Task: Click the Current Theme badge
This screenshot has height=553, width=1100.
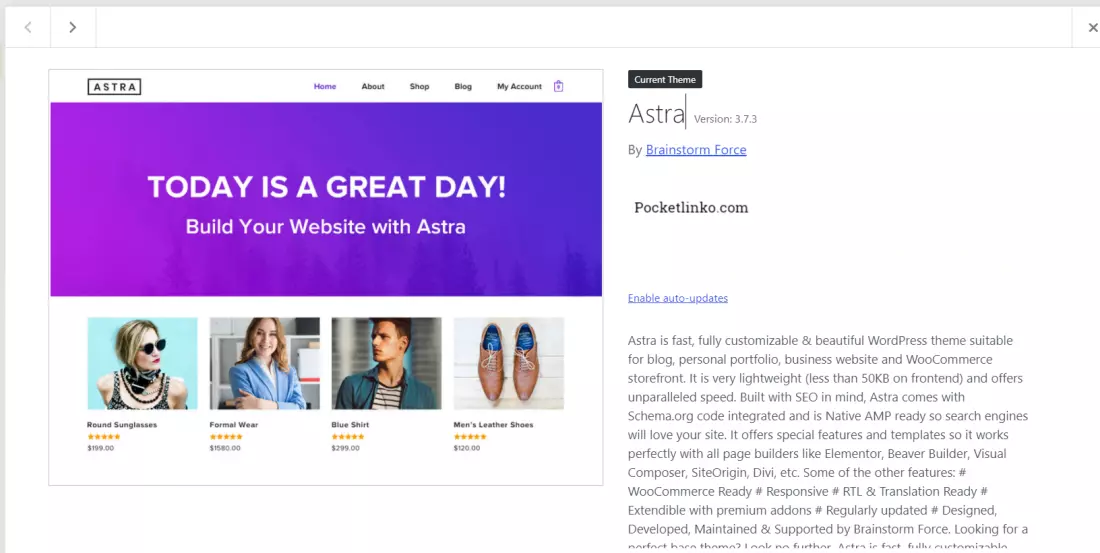Action: pos(665,80)
